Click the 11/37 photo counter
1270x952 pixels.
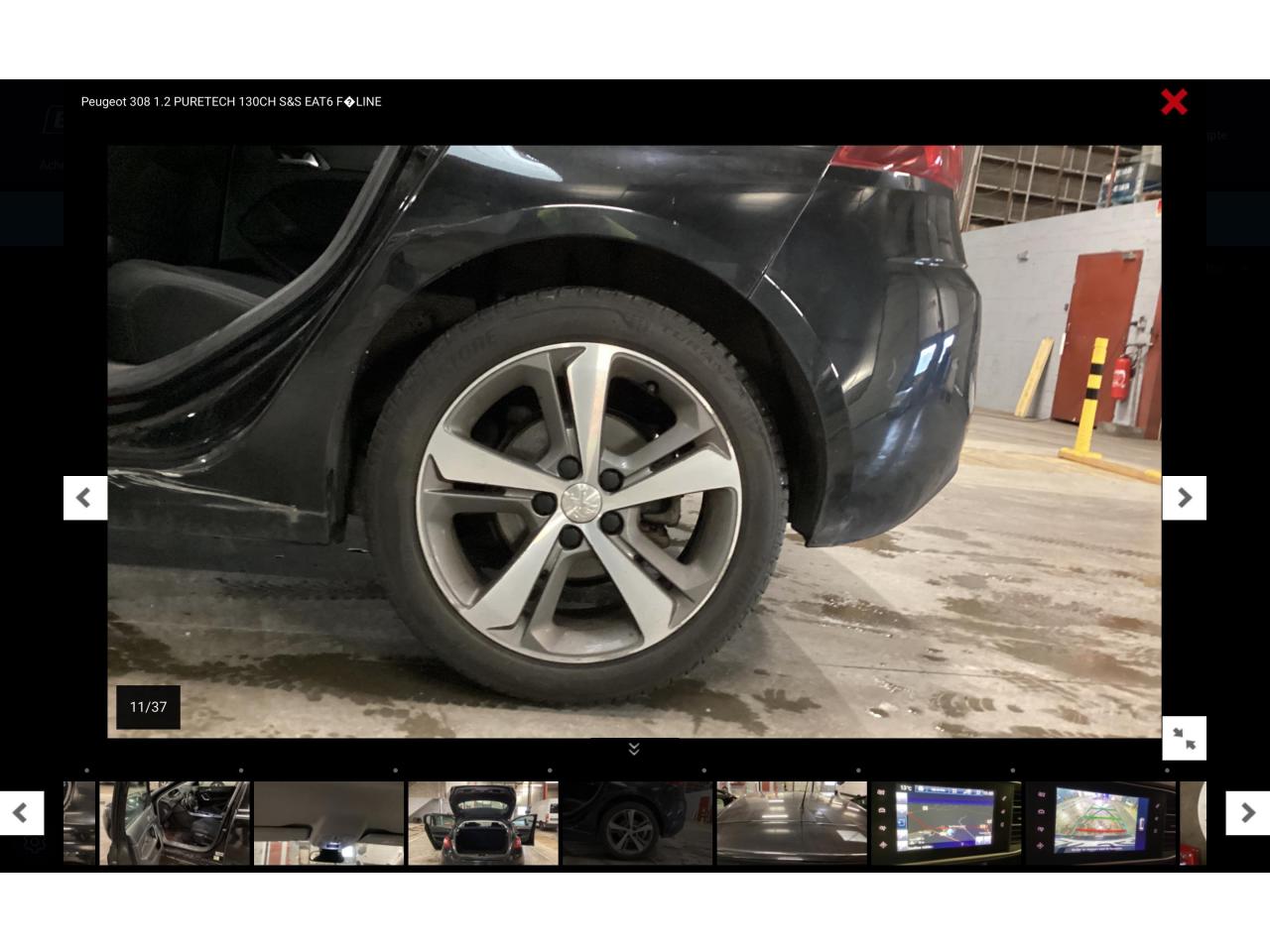[x=148, y=707]
